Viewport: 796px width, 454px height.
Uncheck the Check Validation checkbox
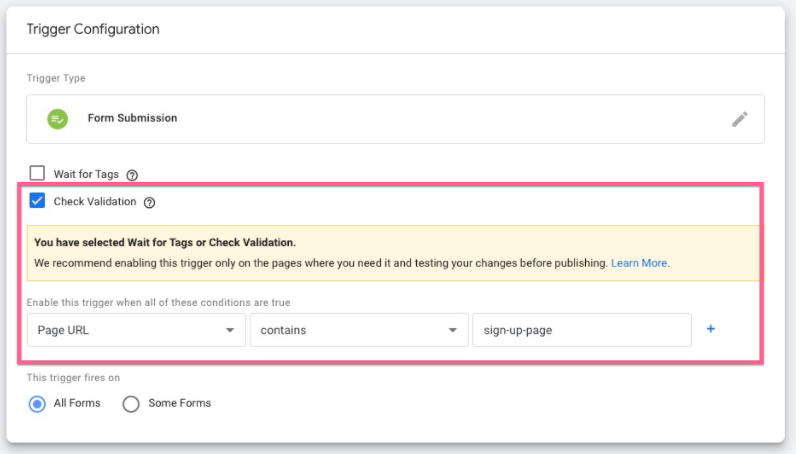(37, 201)
